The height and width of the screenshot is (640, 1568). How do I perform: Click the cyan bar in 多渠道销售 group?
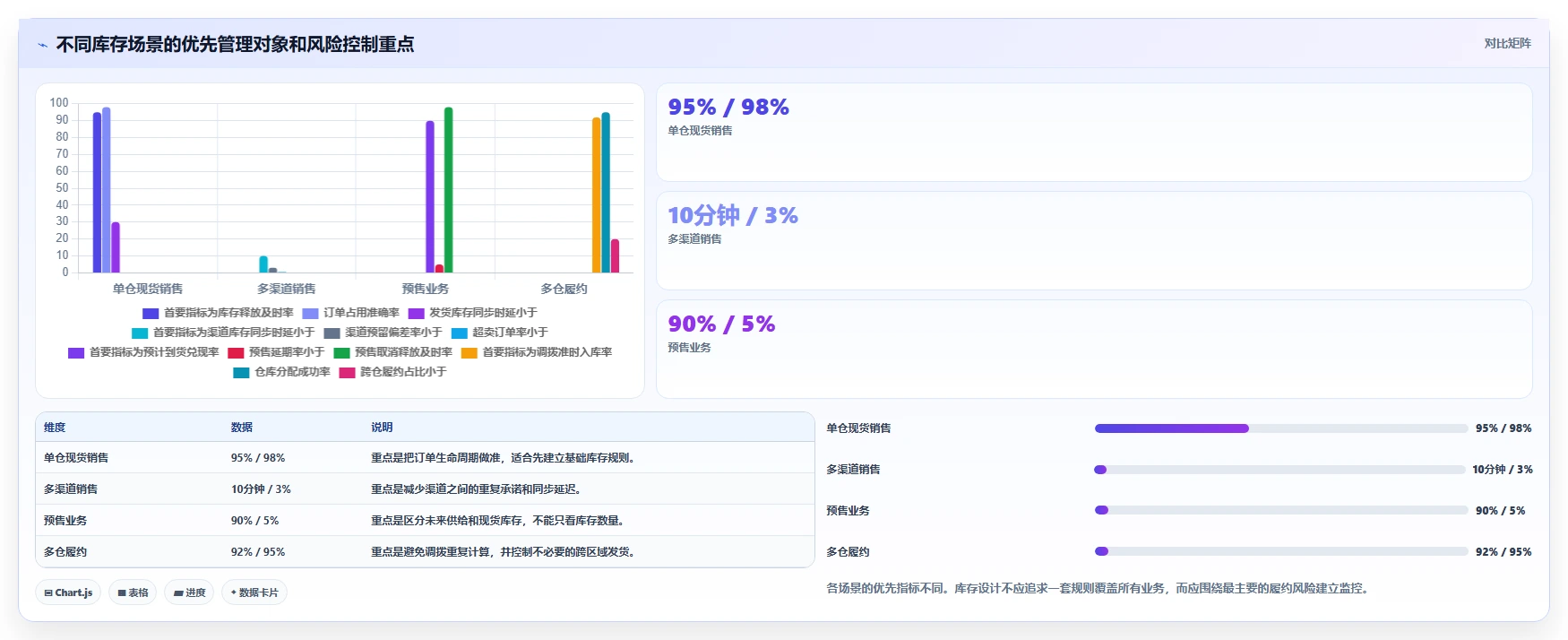(x=263, y=264)
